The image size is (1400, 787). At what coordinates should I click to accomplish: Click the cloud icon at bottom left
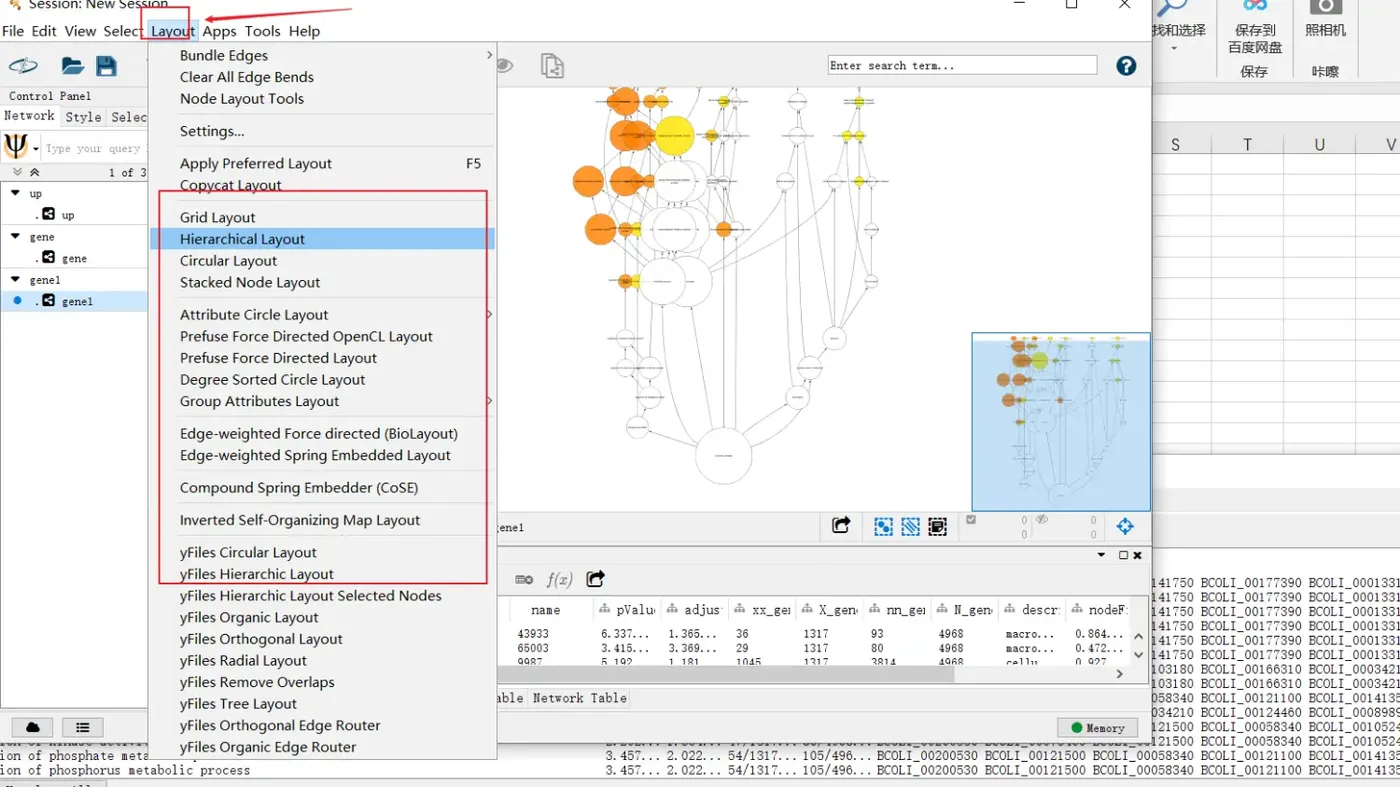(x=32, y=727)
